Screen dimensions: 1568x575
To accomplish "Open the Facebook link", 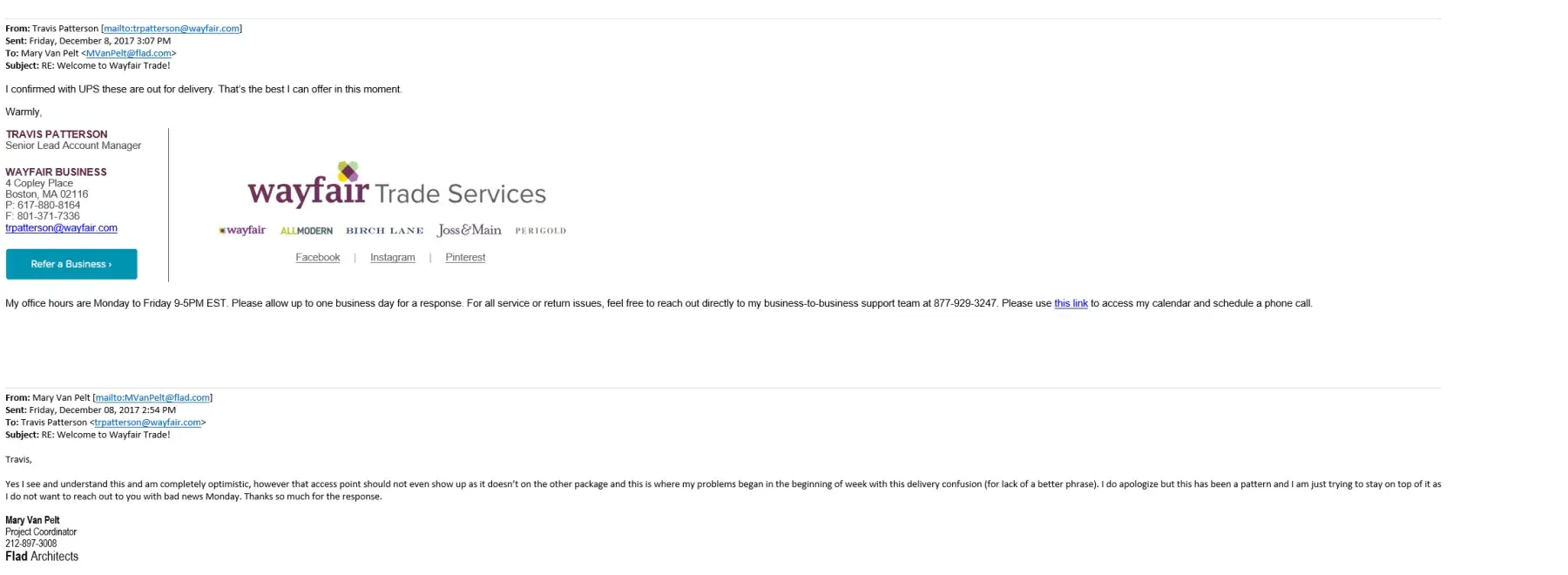I will tap(317, 258).
